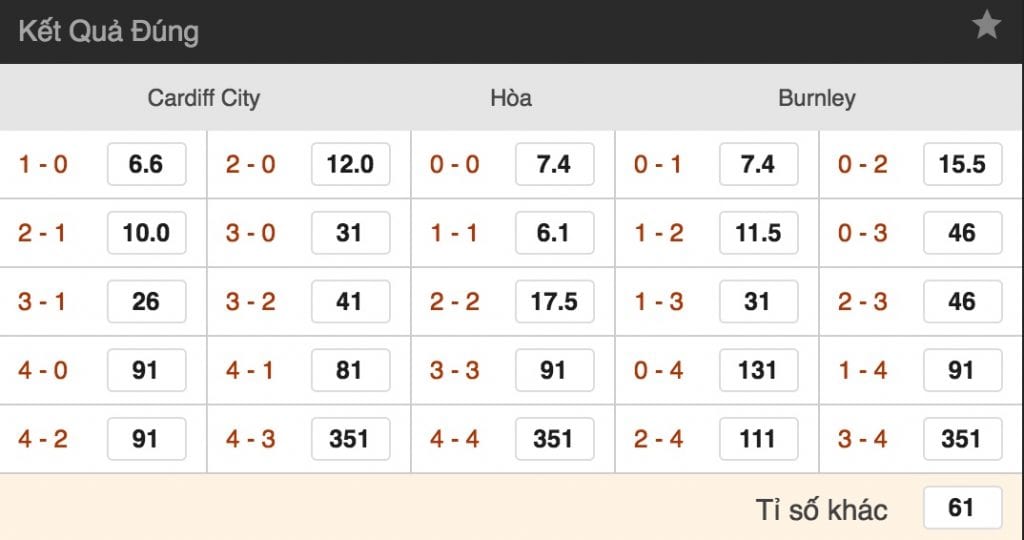Image resolution: width=1024 pixels, height=540 pixels.
Task: Click the Kết Quả Đúng header title
Action: (108, 31)
